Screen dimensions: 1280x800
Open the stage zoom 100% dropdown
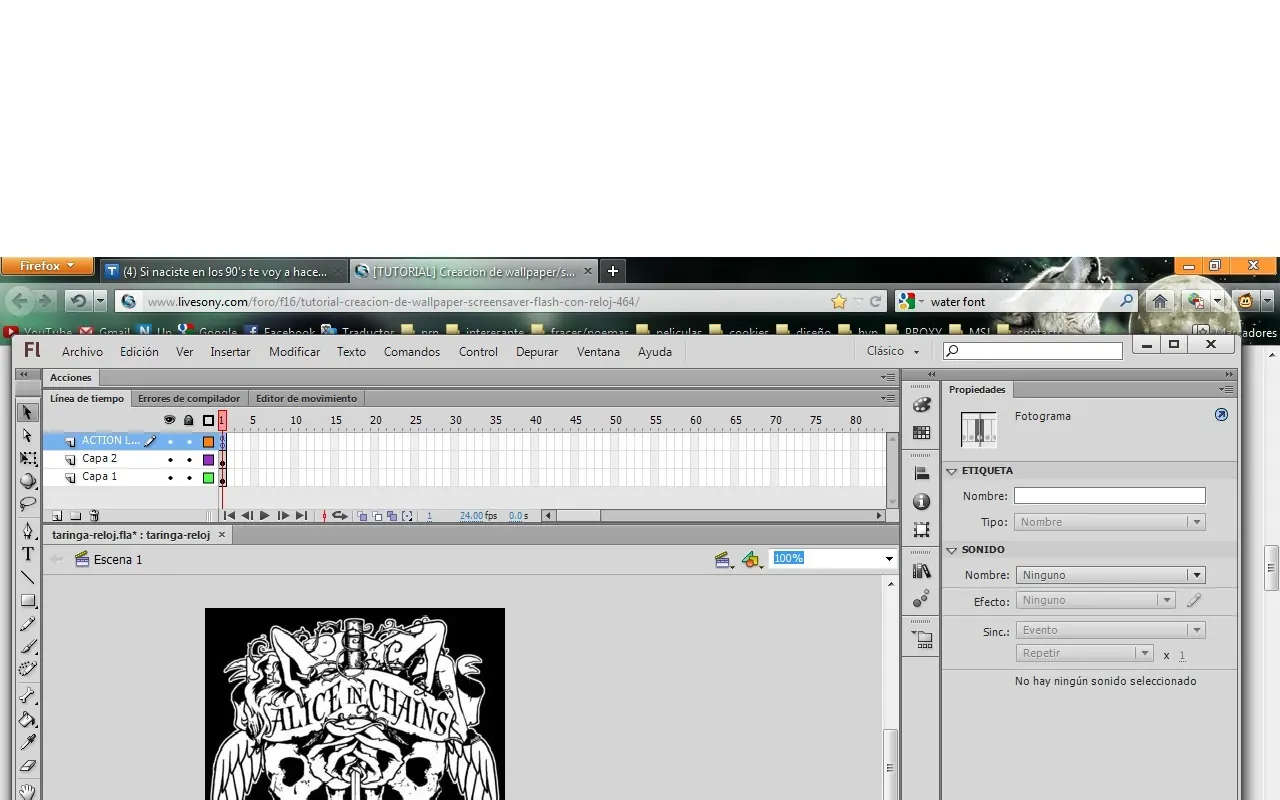coord(889,558)
